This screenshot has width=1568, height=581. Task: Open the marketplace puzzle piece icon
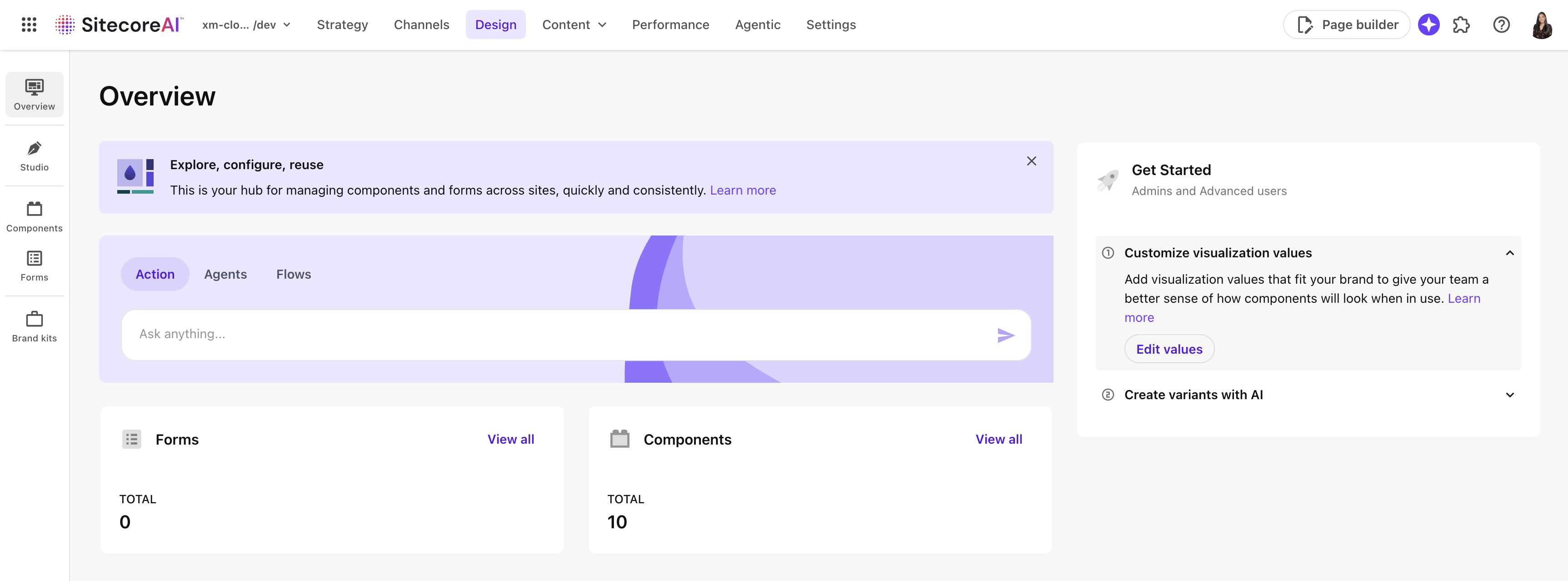click(1462, 25)
